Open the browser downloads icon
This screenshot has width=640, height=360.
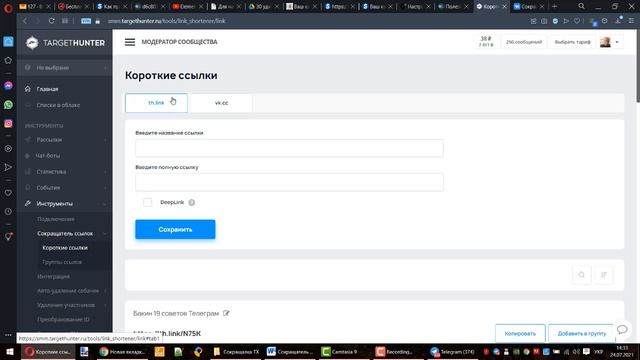tap(618, 20)
